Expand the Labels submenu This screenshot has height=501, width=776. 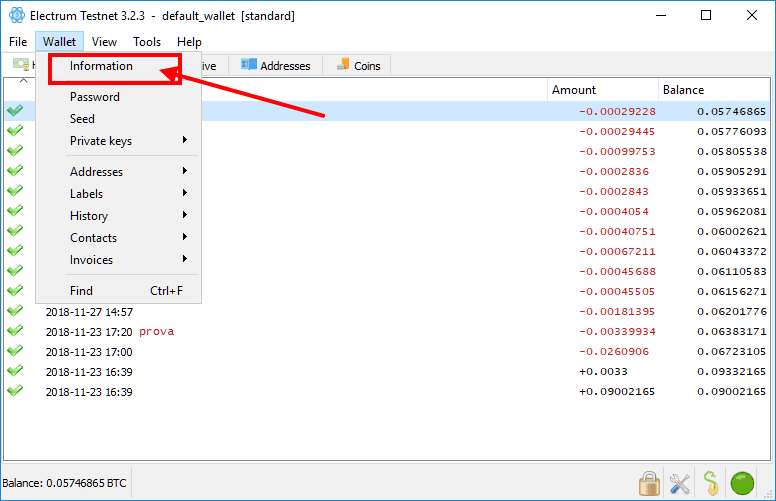point(118,194)
